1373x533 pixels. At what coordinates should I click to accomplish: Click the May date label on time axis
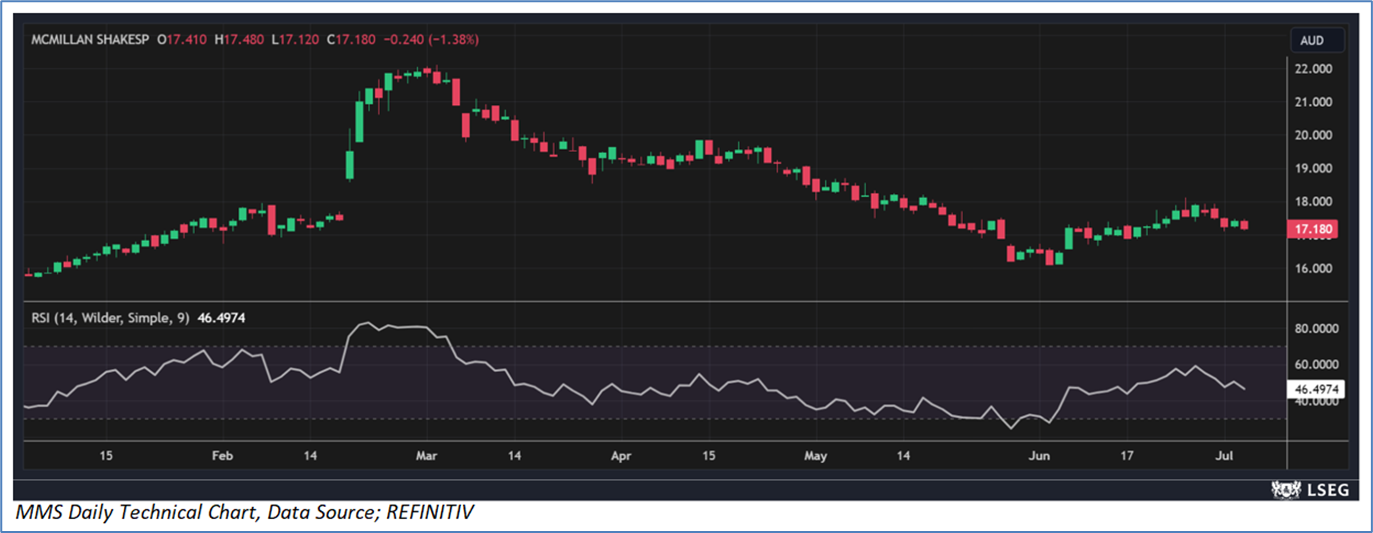tap(816, 456)
